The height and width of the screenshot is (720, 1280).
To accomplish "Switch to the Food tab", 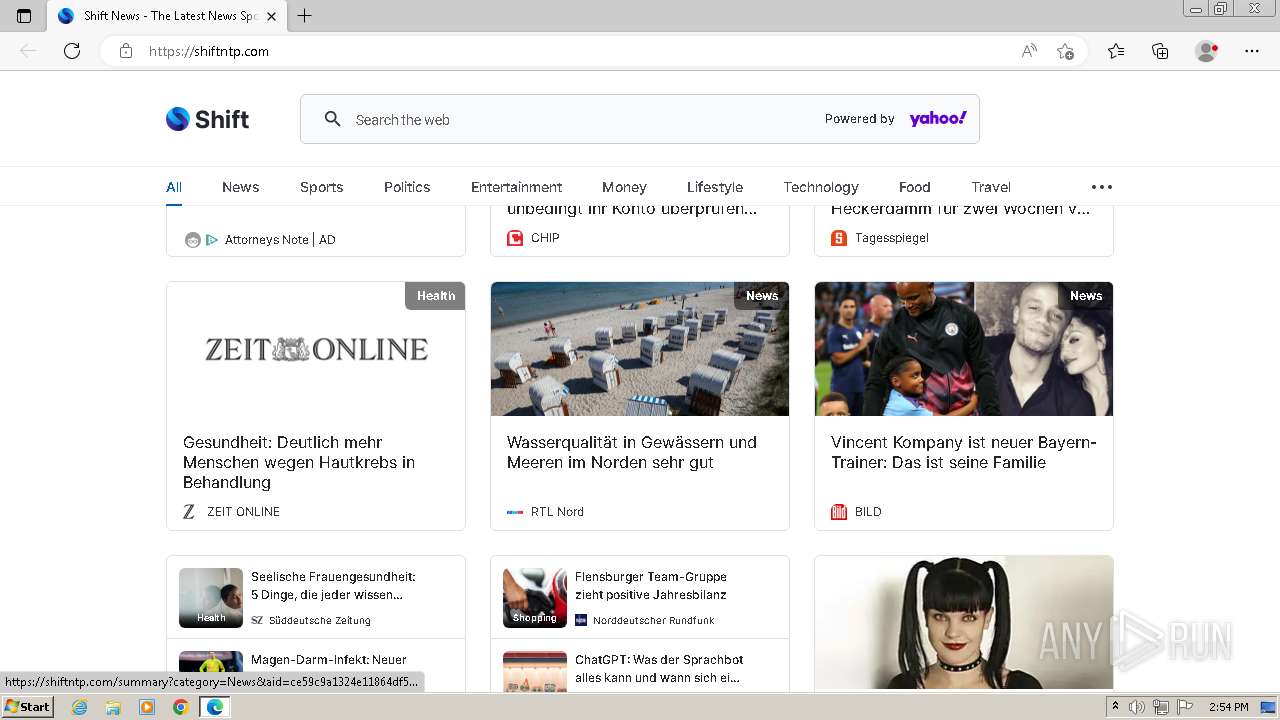I will (914, 187).
